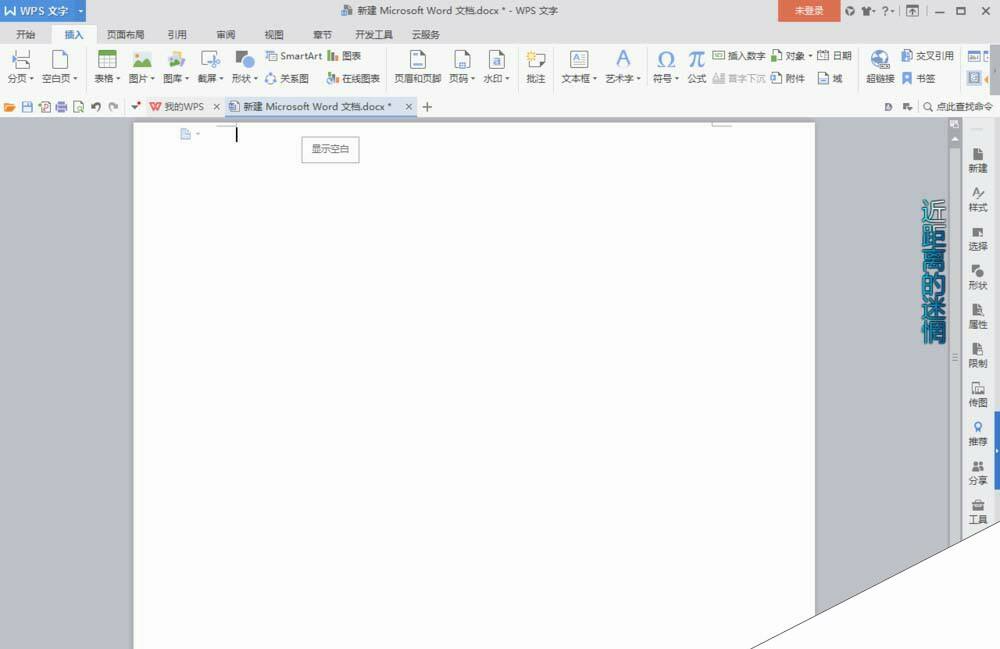Switch to the 云服务 ribbon tab
Screen dimensions: 1000x649
pyautogui.click(x=425, y=34)
